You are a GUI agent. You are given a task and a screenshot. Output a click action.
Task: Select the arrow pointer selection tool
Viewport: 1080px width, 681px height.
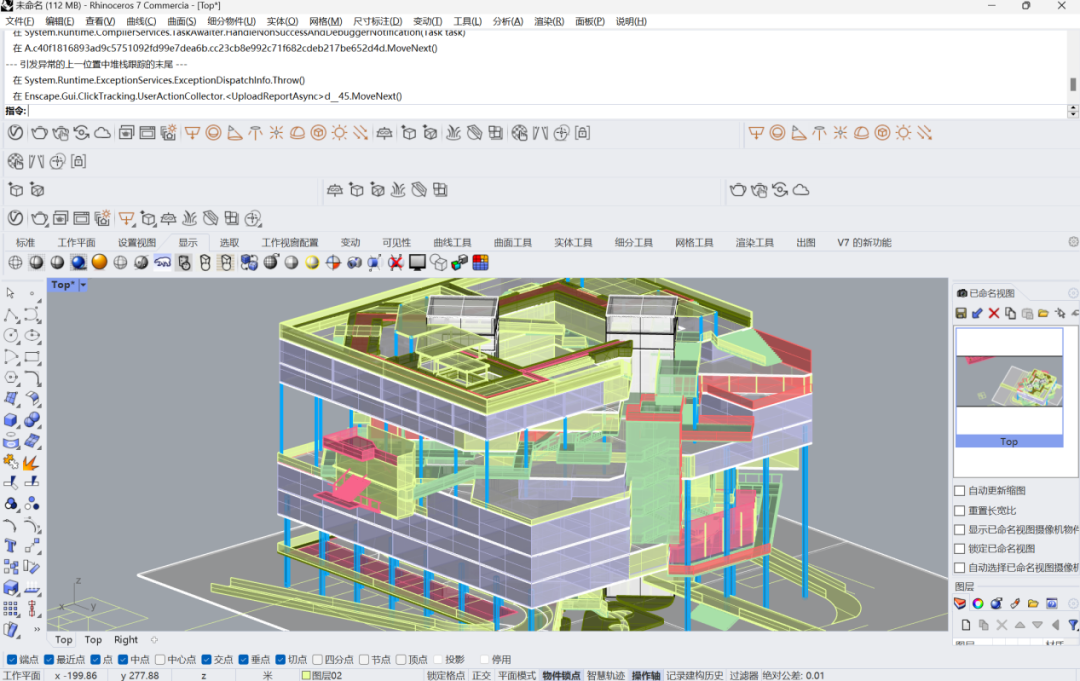(10, 293)
